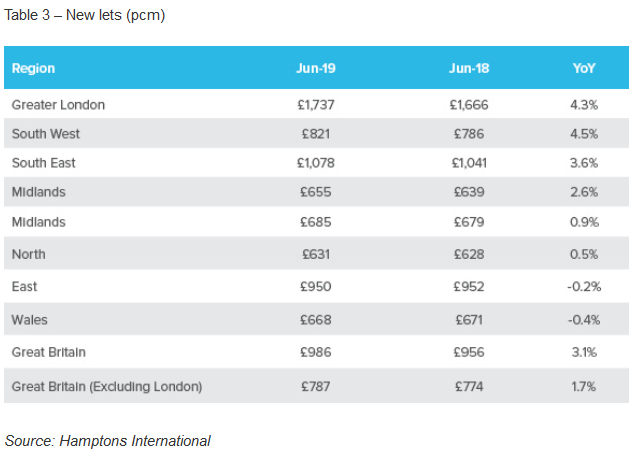Viewport: 635px width, 455px height.
Task: Click the Source: Hamptons International text
Action: (108, 440)
